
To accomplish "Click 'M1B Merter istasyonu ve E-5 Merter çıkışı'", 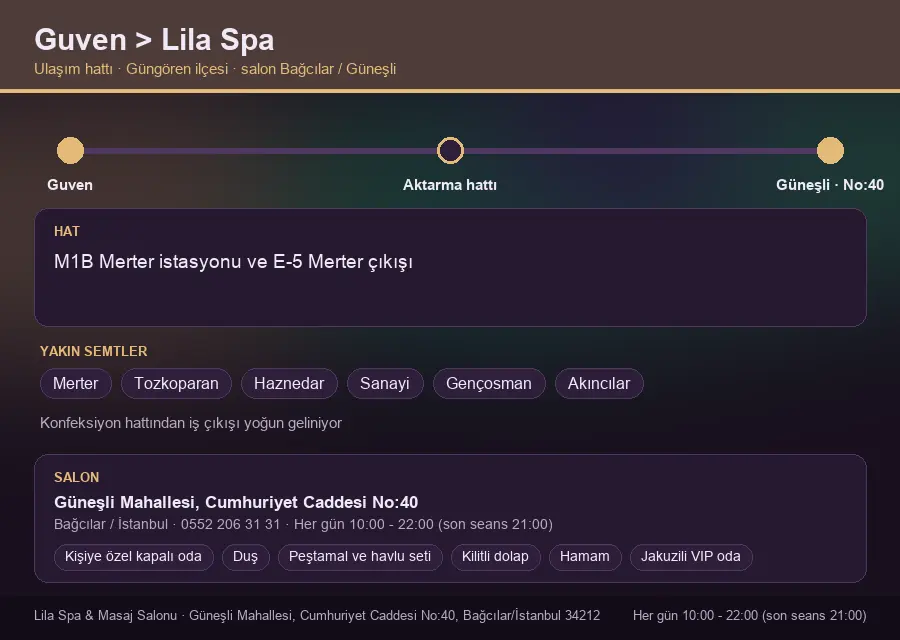I will [234, 262].
